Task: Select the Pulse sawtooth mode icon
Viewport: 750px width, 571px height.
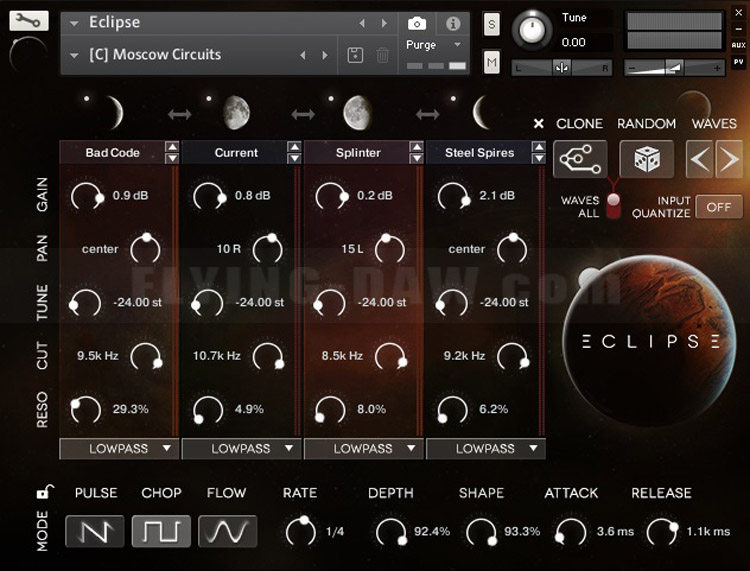Action: pos(95,531)
